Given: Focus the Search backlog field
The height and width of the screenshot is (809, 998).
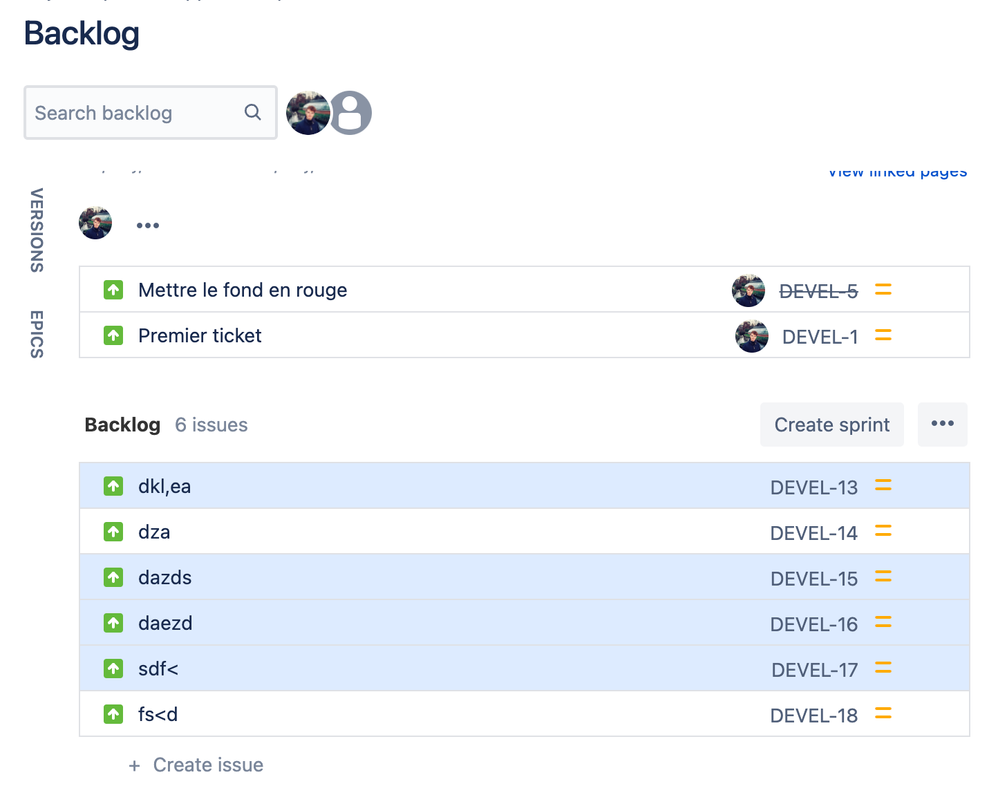Looking at the screenshot, I should [150, 113].
